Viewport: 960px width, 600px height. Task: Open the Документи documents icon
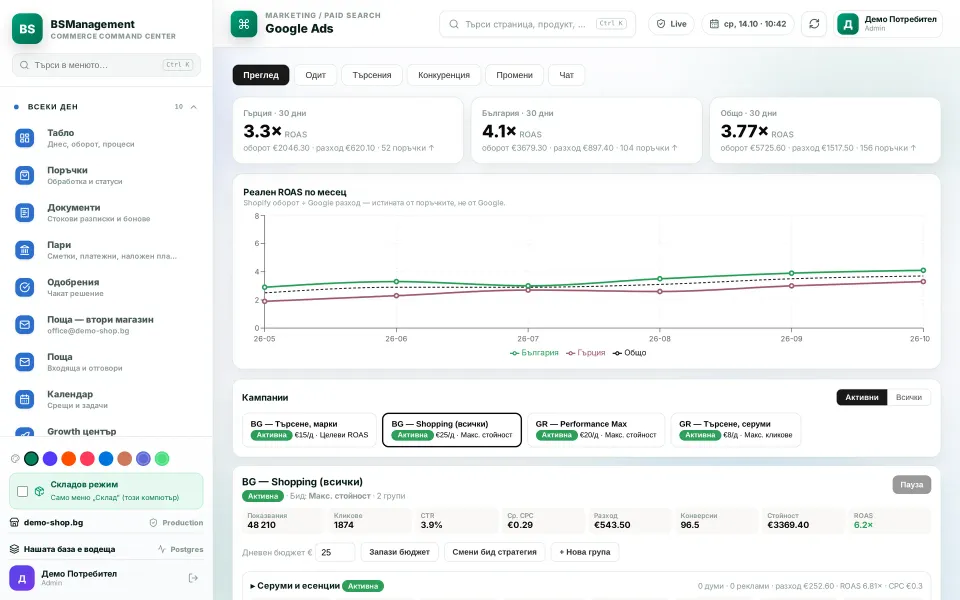click(x=24, y=213)
